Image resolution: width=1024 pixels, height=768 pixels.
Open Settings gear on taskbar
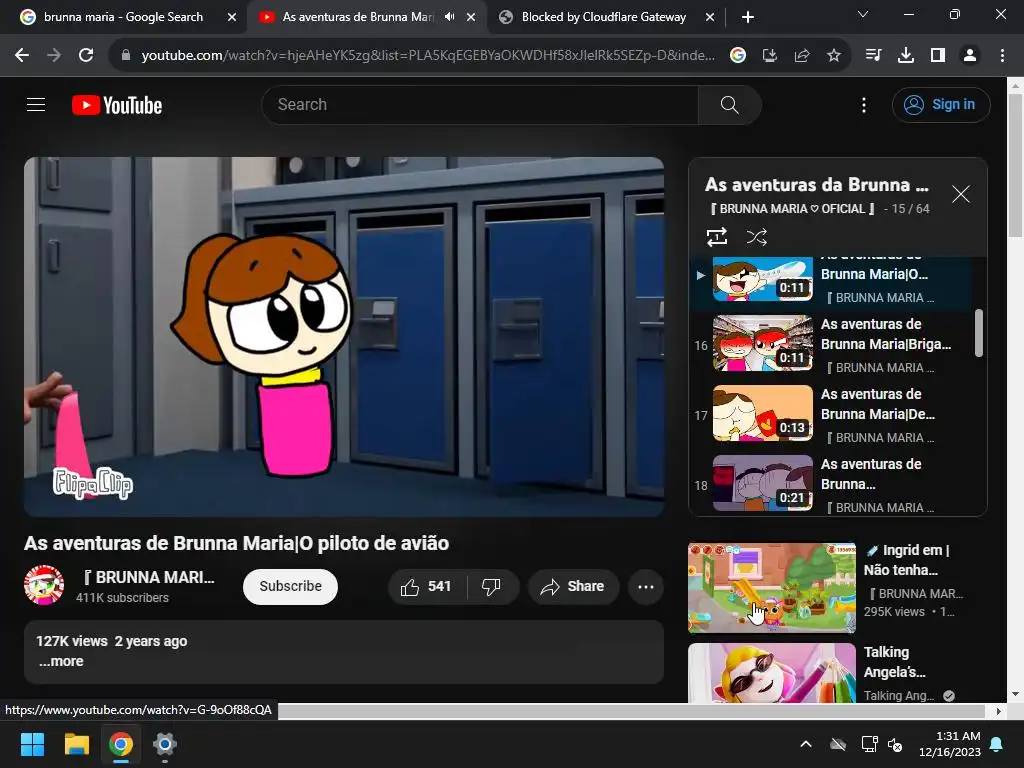(165, 744)
